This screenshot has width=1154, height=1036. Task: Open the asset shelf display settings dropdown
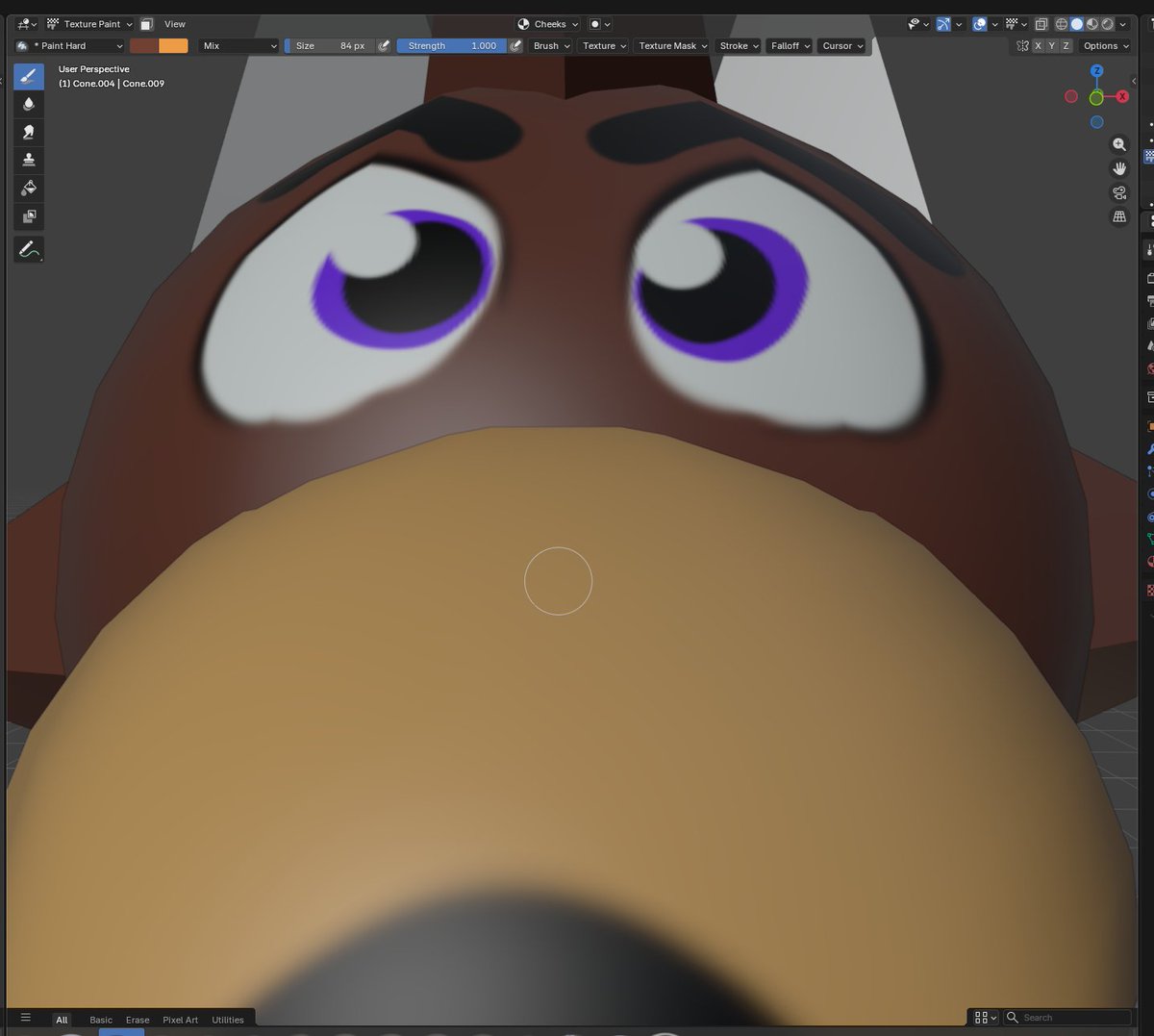tap(986, 1017)
